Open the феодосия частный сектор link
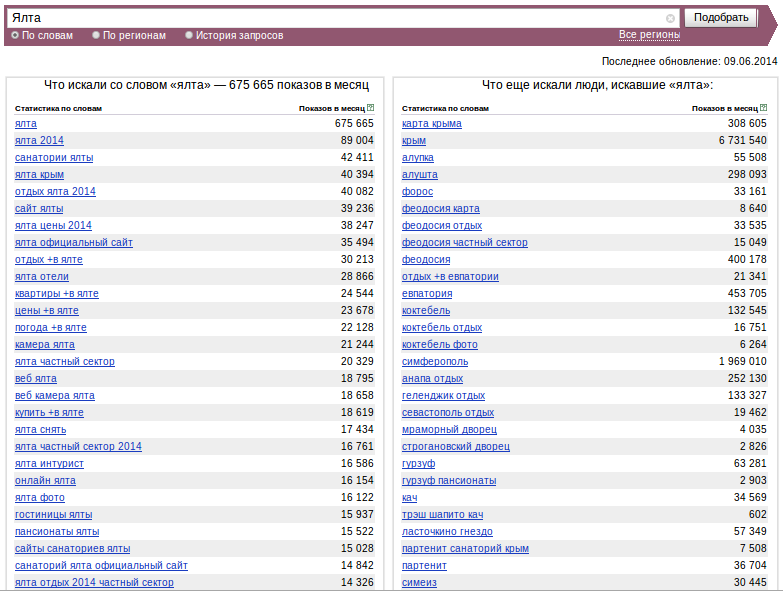The height and width of the screenshot is (591, 783). pos(465,242)
